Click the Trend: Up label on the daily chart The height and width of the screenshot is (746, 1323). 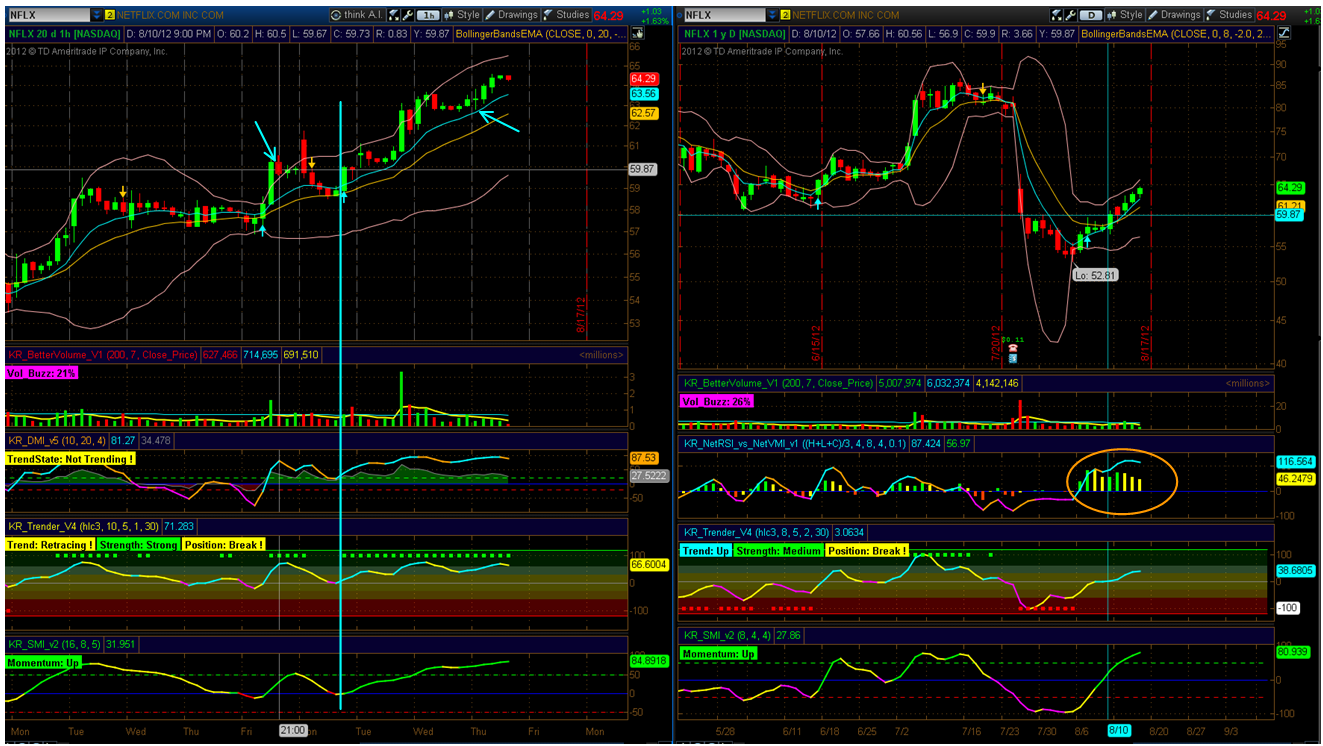point(705,551)
